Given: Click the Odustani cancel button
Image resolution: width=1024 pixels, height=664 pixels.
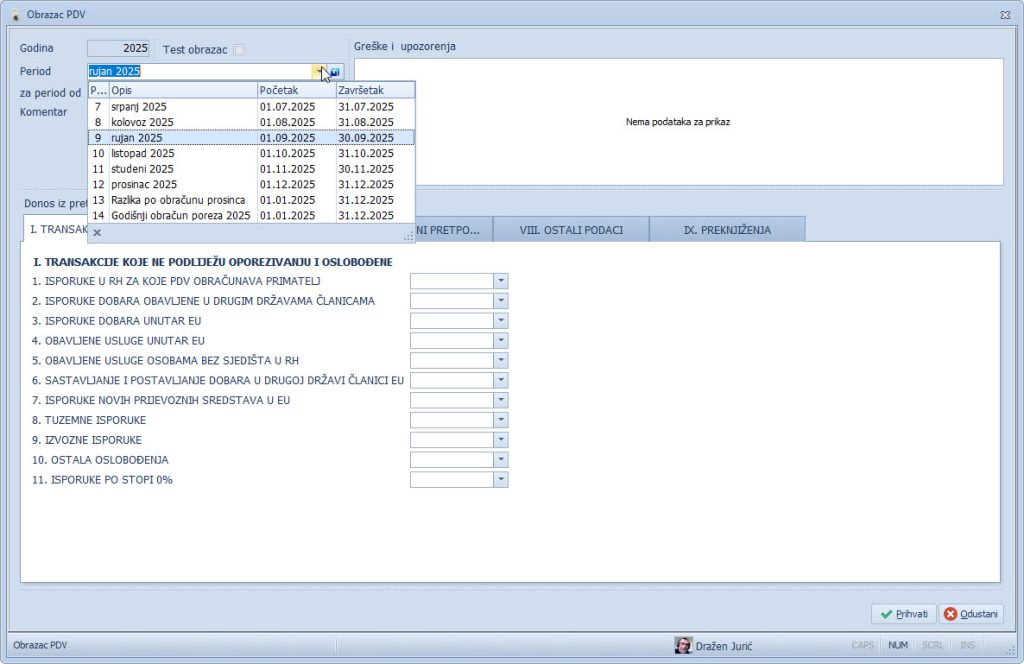Looking at the screenshot, I should click(971, 614).
